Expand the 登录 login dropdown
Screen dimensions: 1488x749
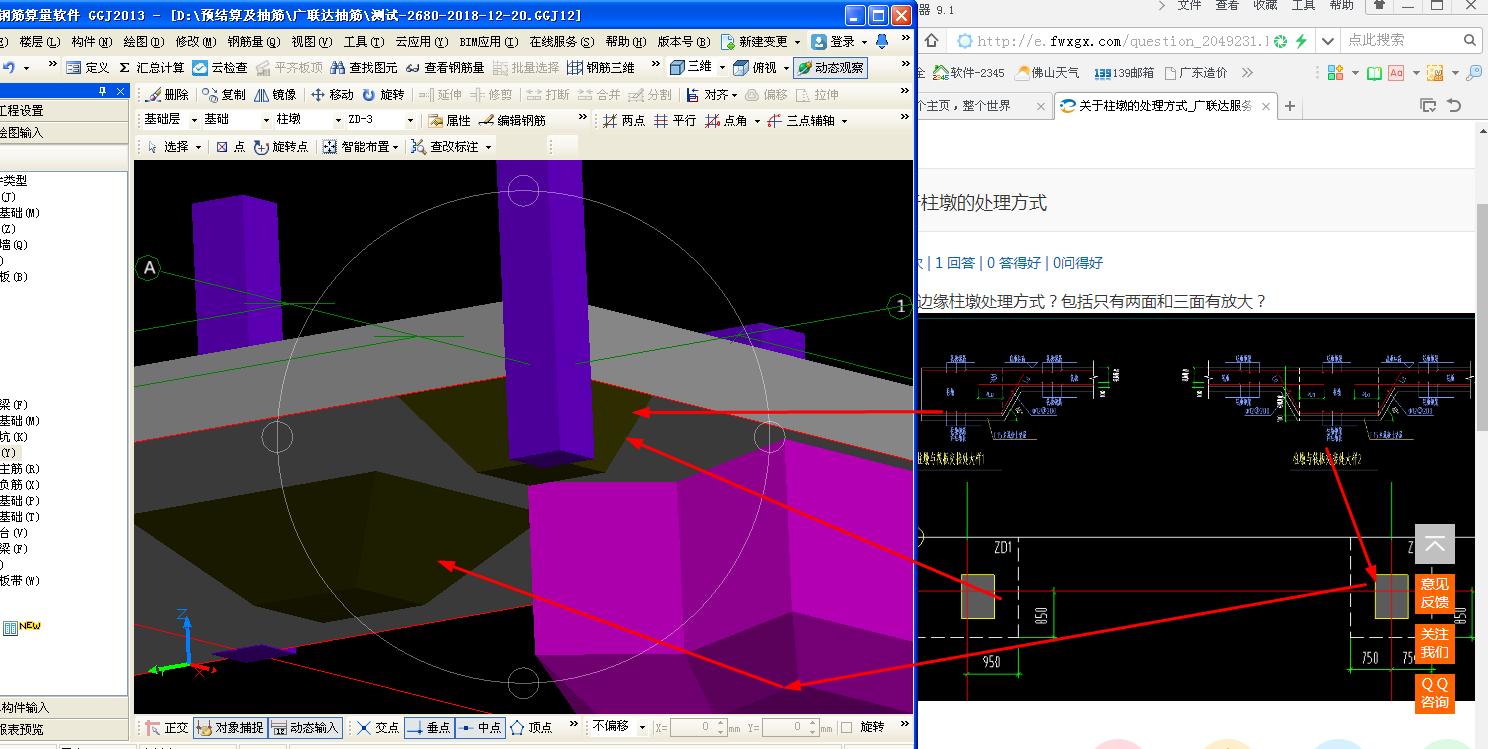[863, 42]
